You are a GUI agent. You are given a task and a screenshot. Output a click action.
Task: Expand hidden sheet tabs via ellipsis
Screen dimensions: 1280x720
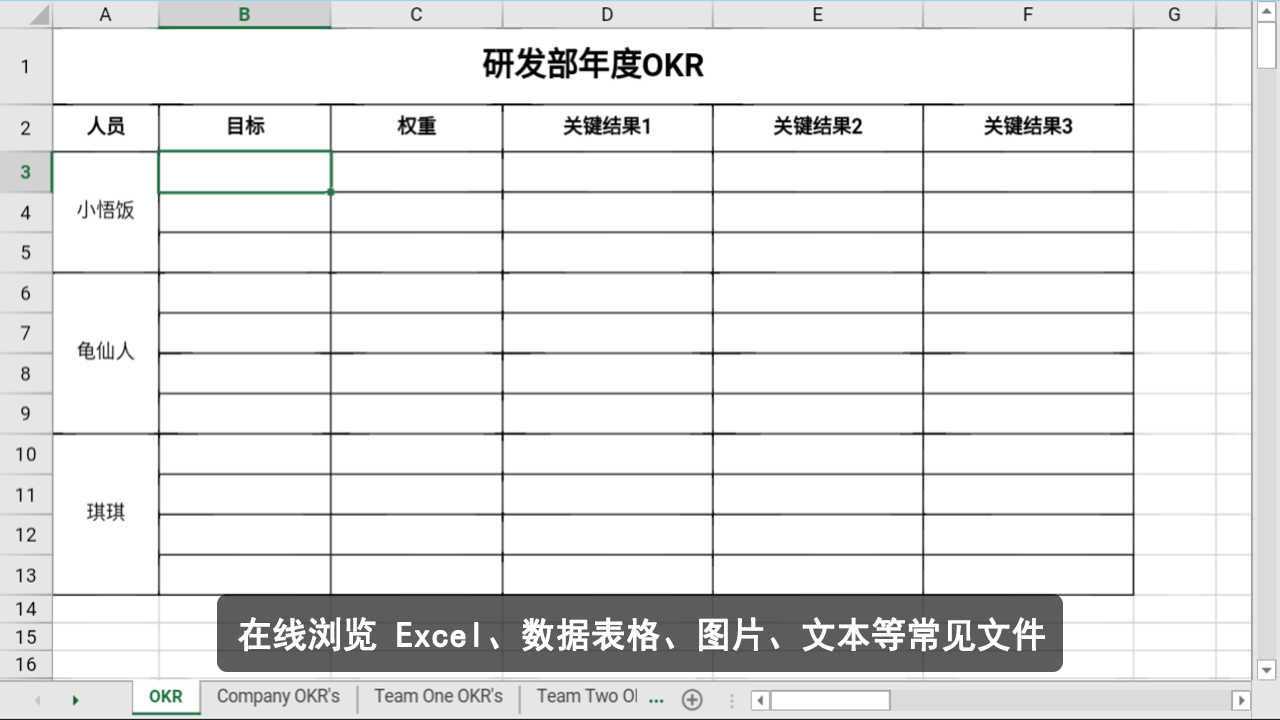656,700
